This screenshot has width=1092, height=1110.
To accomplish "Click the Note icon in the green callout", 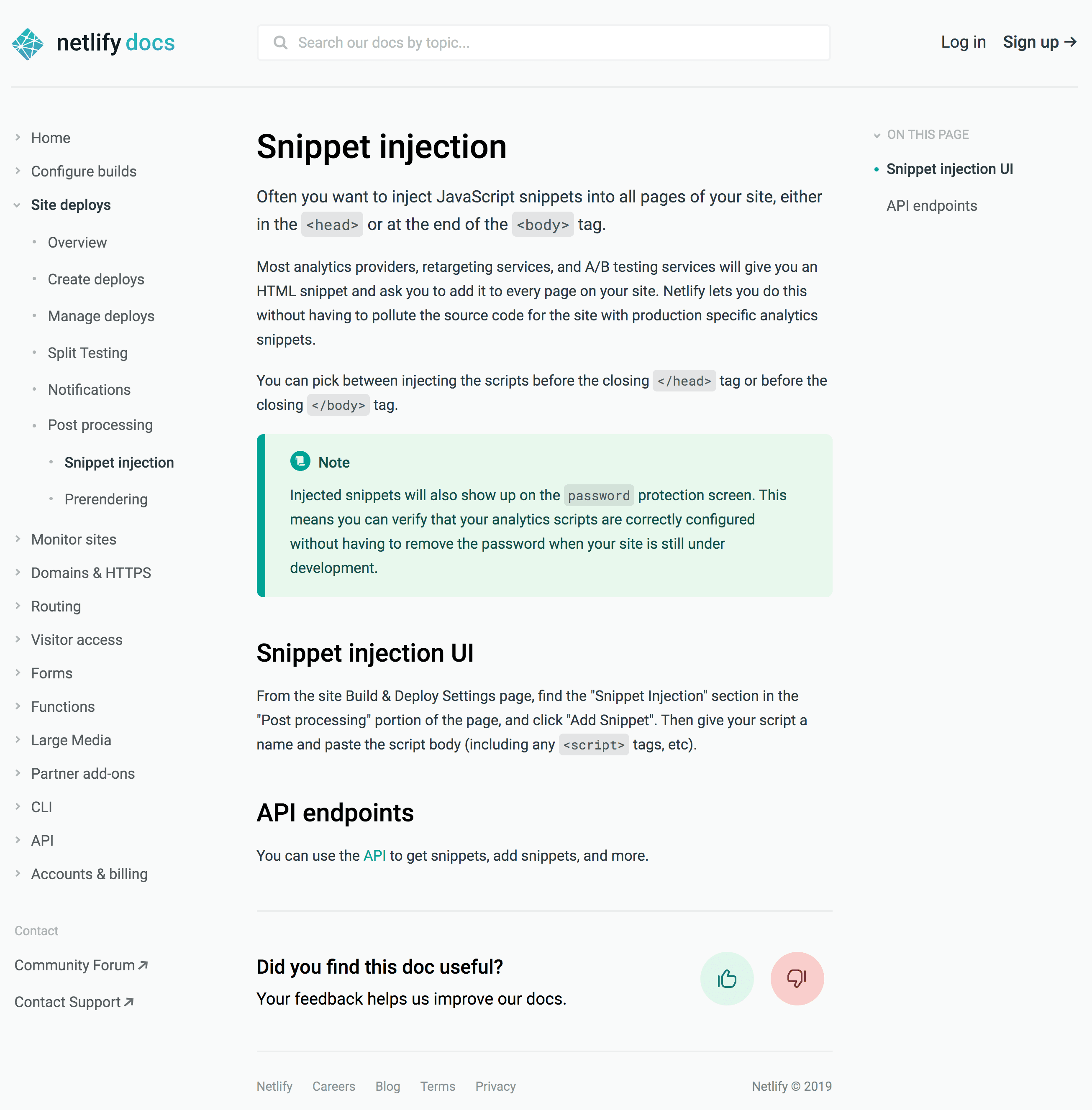I will pyautogui.click(x=300, y=461).
